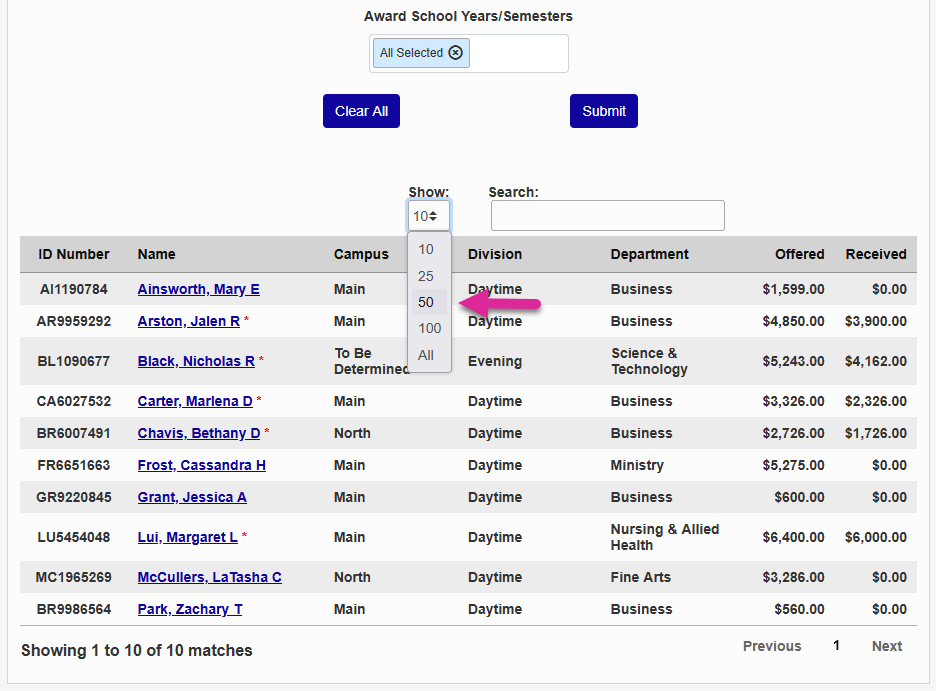Open Frost, Cassandra H link
Screen dimensions: 936x691
[201, 465]
